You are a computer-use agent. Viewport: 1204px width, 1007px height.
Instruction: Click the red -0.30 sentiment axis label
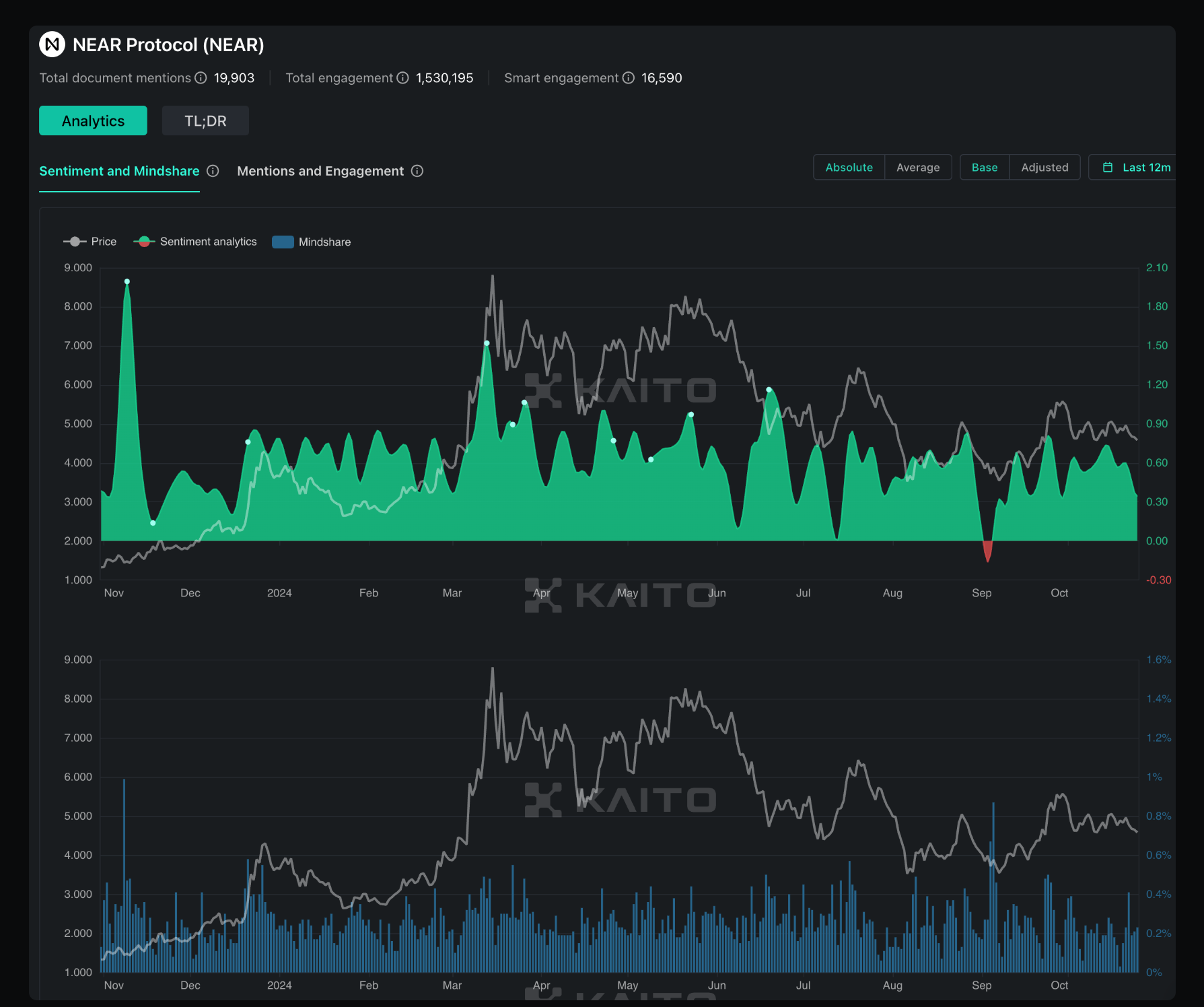[1158, 580]
